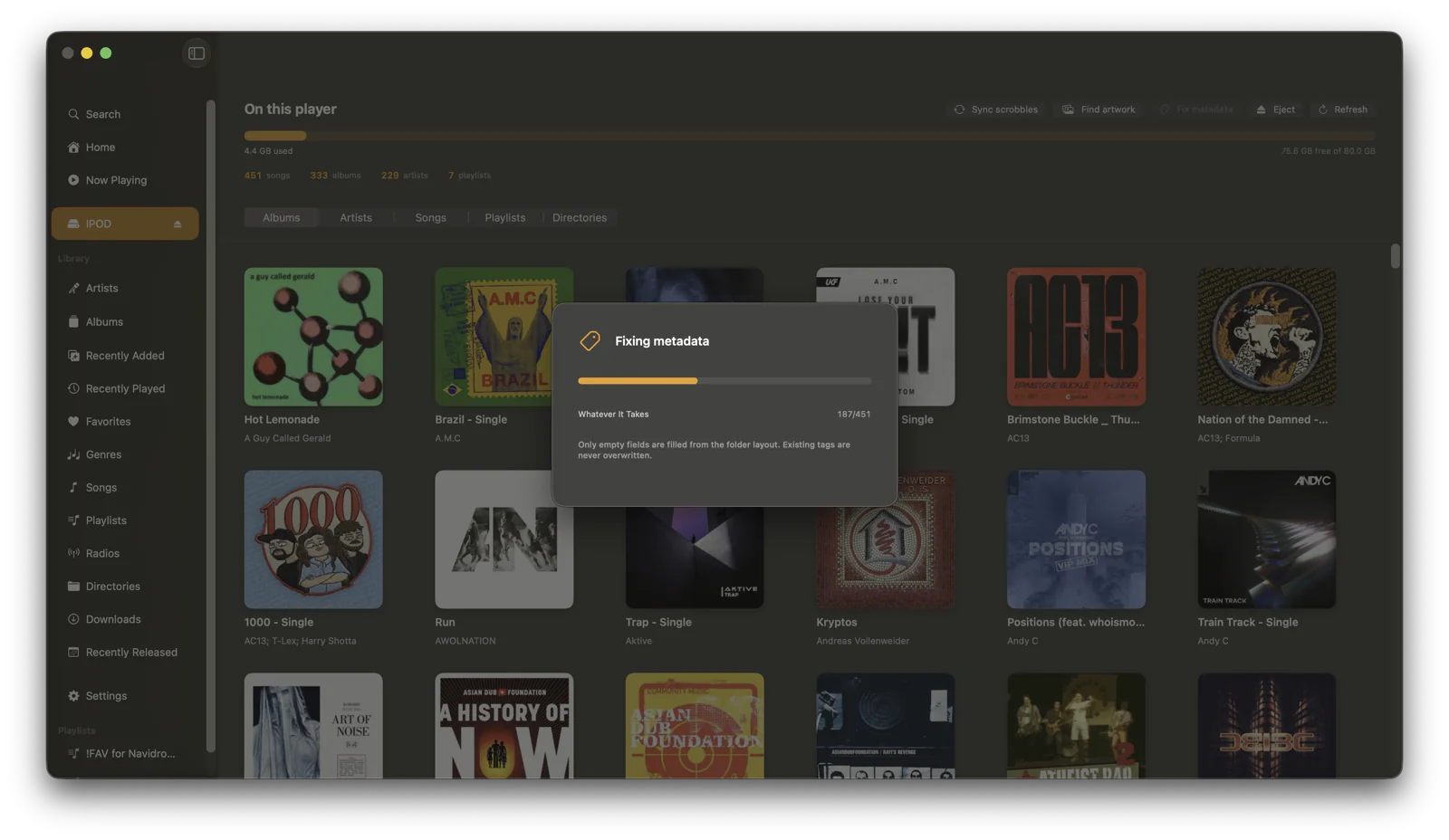Toggle the sidebar panel icon
The image size is (1449, 840).
tap(197, 53)
